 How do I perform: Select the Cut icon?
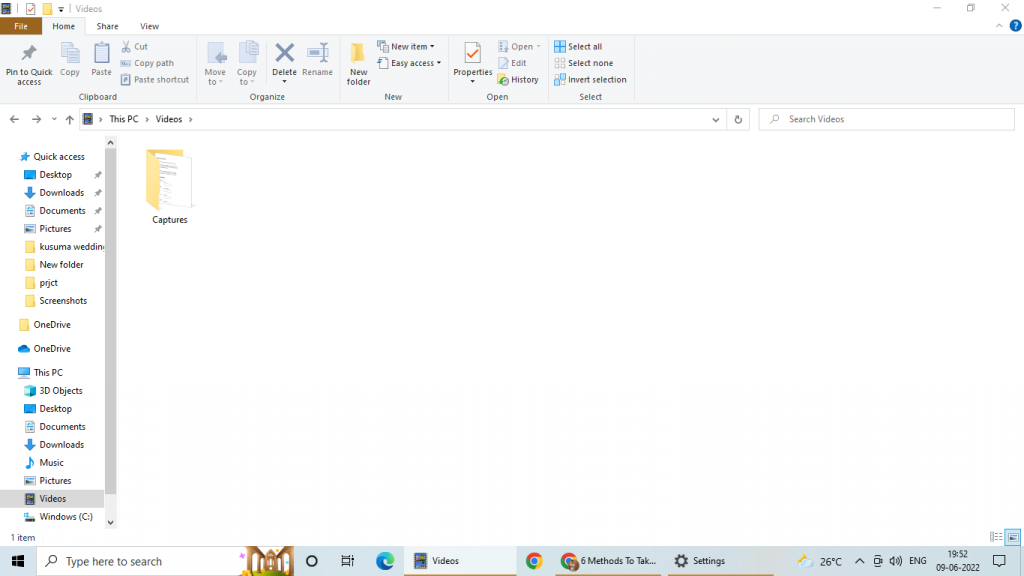point(135,46)
